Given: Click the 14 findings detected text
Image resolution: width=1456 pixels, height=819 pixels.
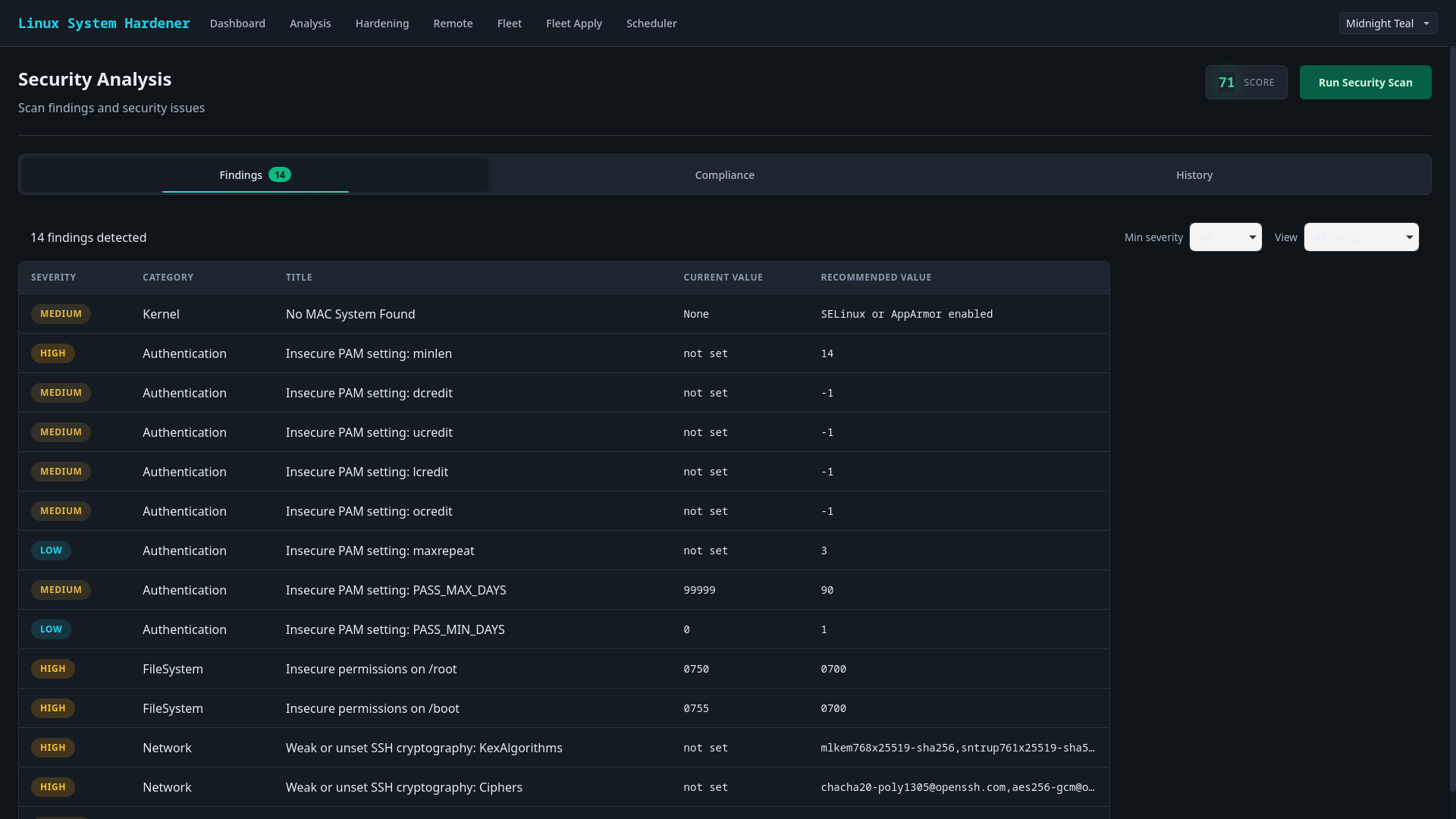Looking at the screenshot, I should (x=89, y=237).
